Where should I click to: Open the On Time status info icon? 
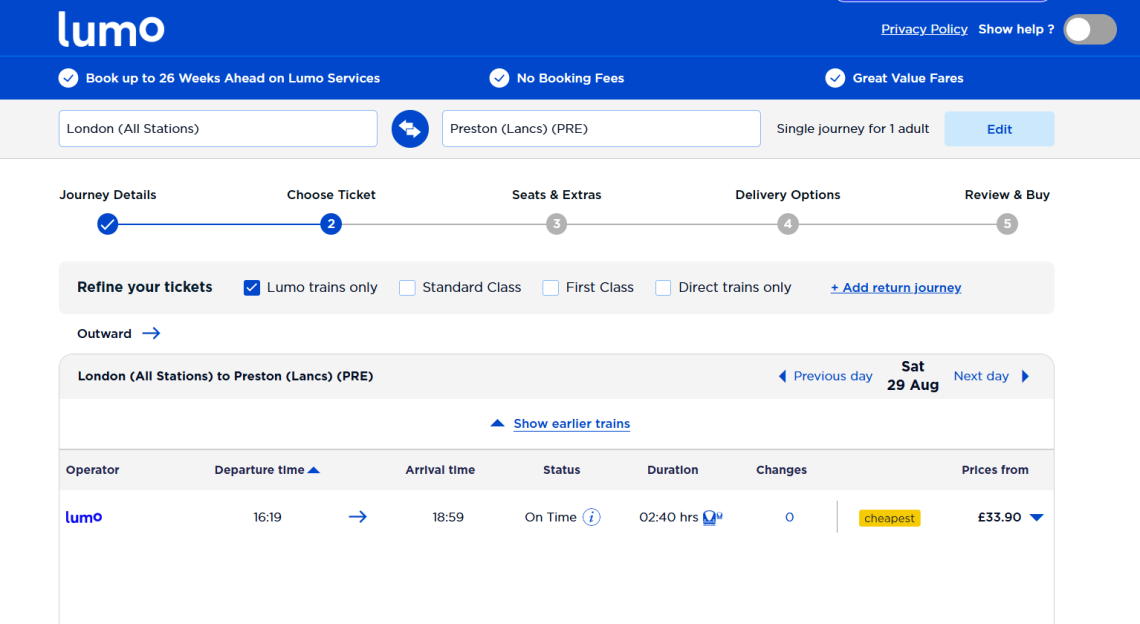tap(592, 517)
